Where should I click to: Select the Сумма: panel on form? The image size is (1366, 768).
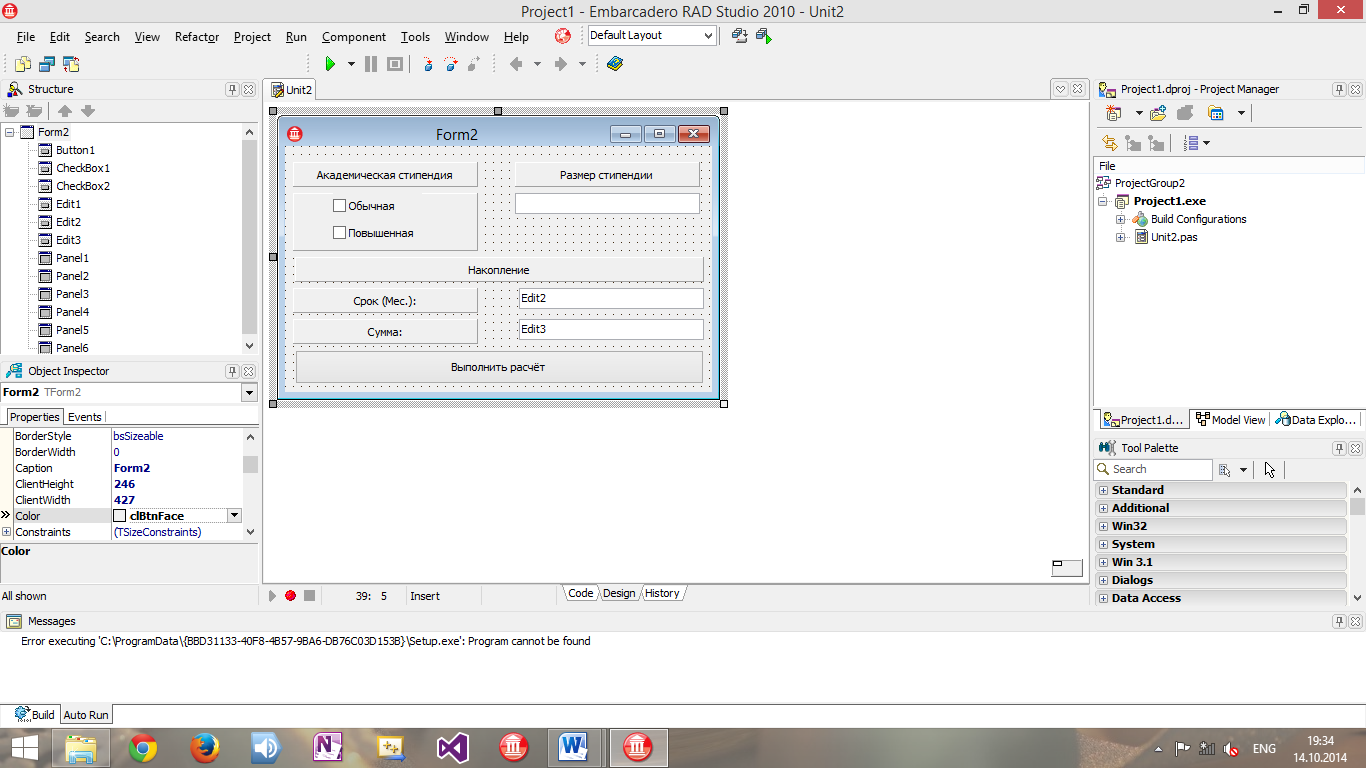pos(385,332)
